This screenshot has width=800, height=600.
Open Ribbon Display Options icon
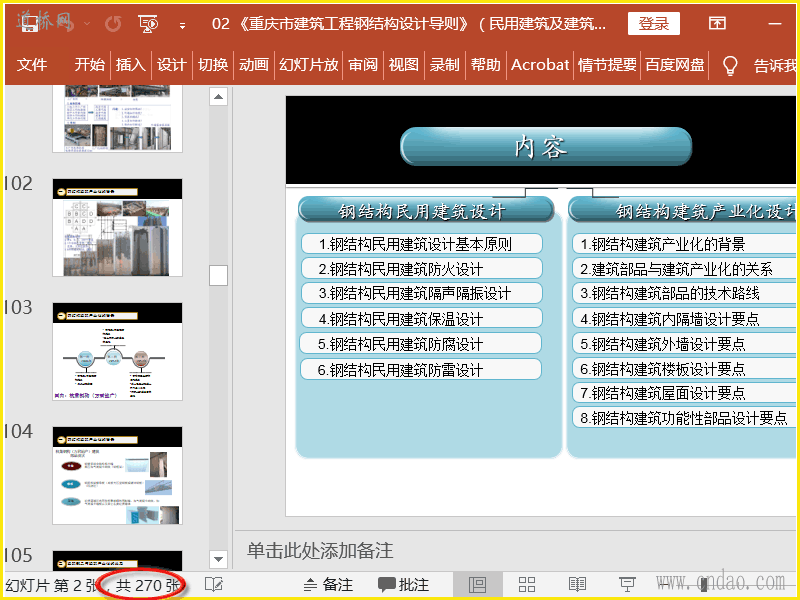(x=717, y=23)
